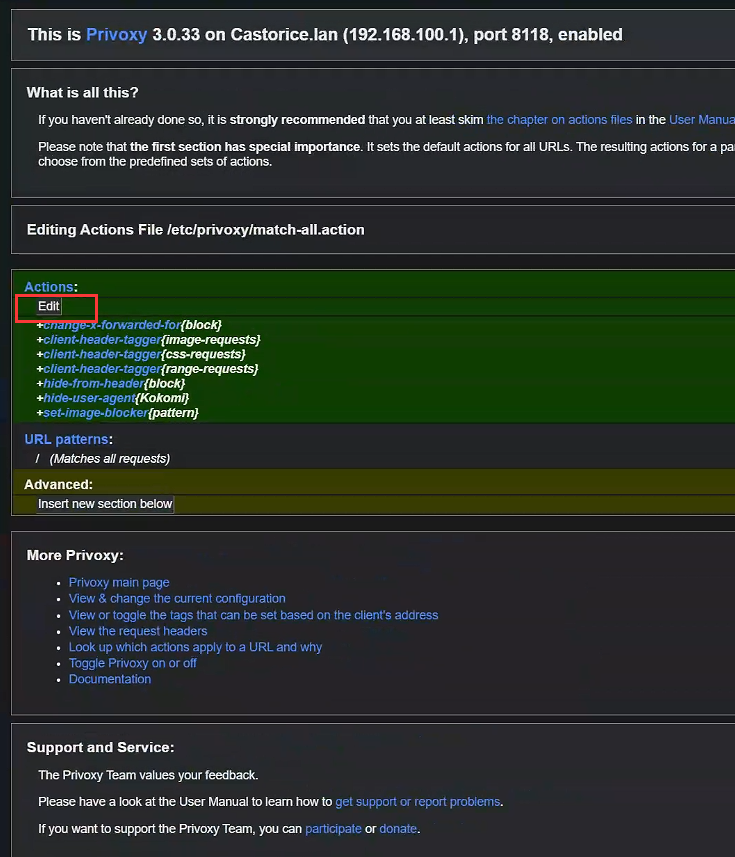This screenshot has width=735, height=857.
Task: Select client-header-tagger with css-requests parameter
Action: pos(101,354)
